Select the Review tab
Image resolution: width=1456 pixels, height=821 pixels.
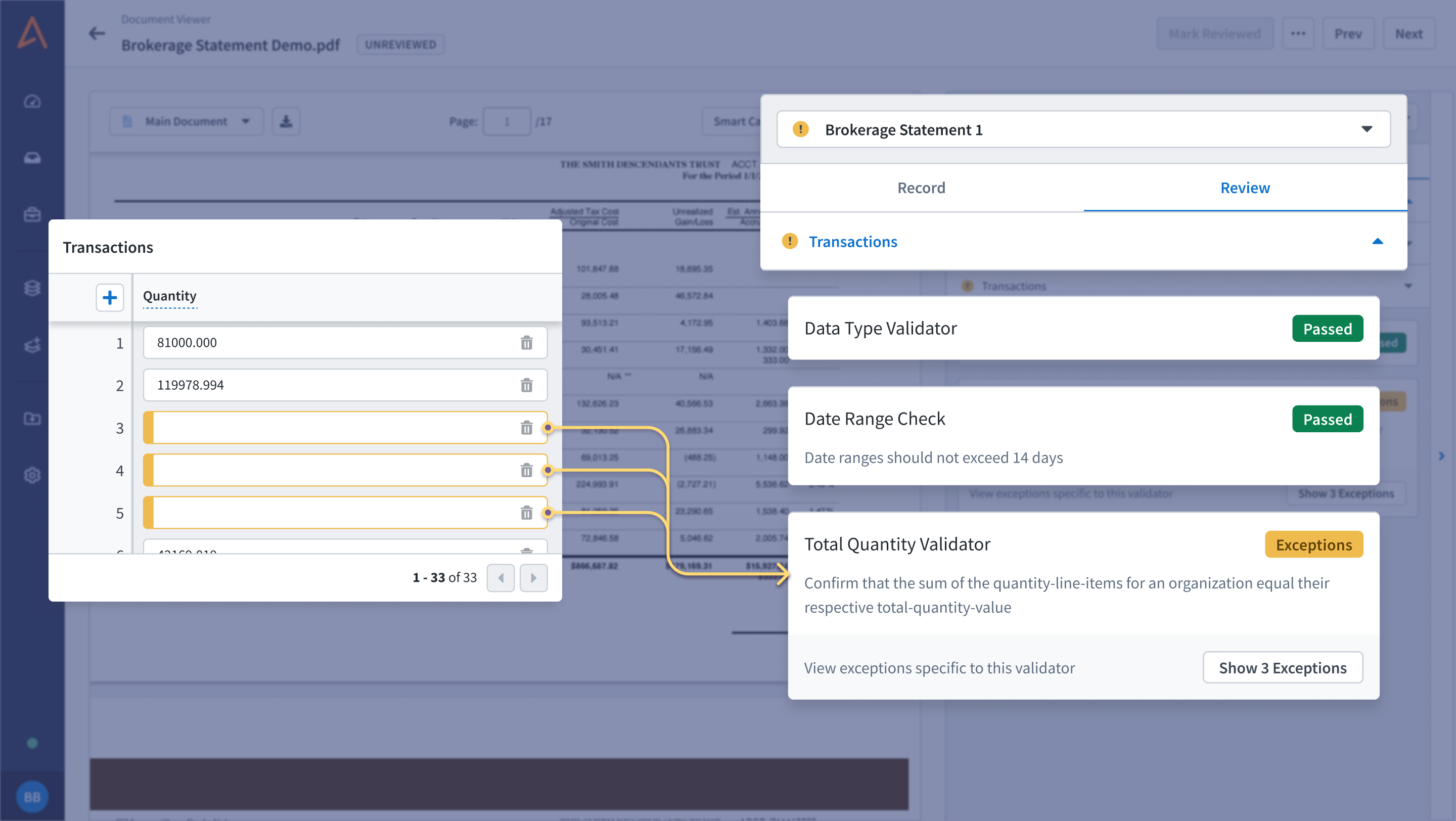(x=1245, y=188)
